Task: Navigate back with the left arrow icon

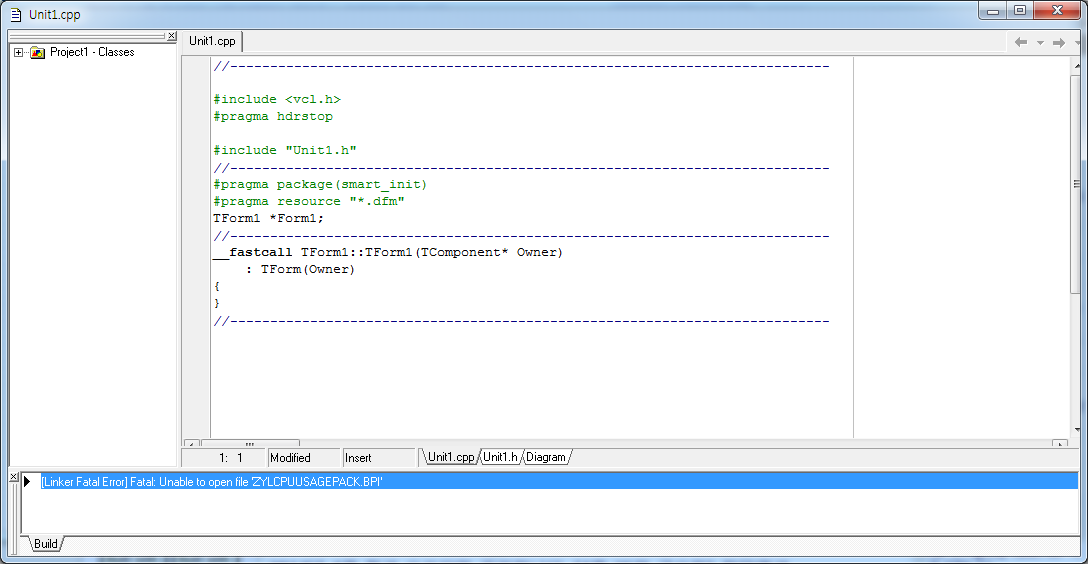Action: tap(1021, 42)
